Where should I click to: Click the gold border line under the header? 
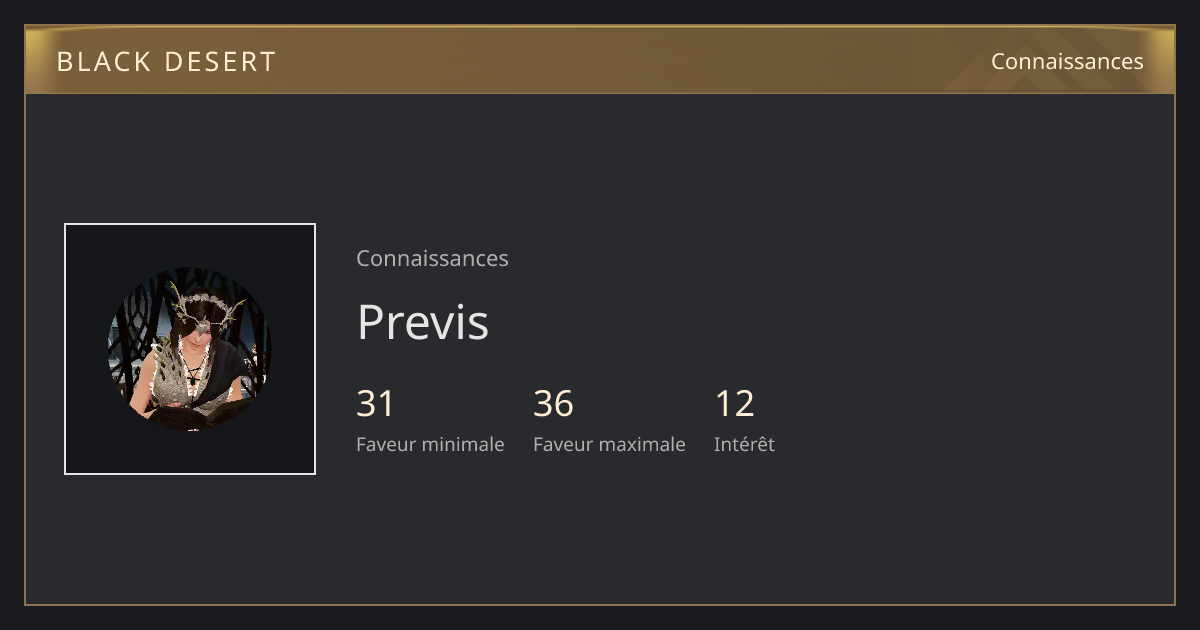tap(600, 93)
